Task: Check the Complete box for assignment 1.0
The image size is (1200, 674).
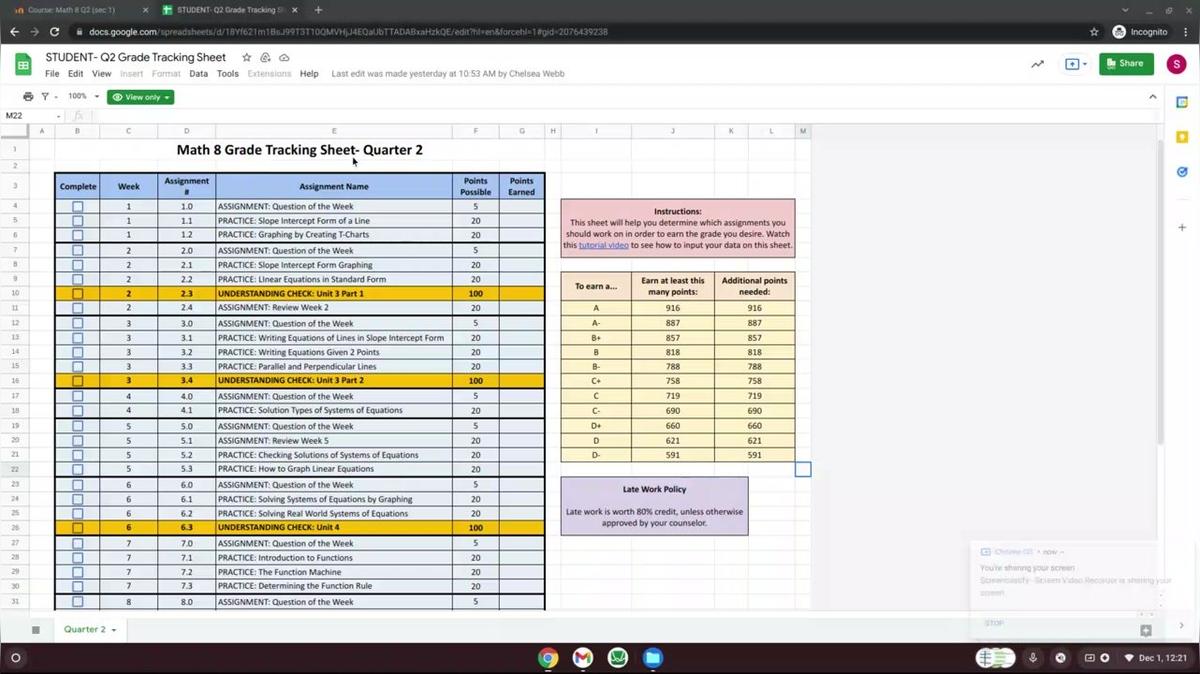Action: tap(77, 207)
